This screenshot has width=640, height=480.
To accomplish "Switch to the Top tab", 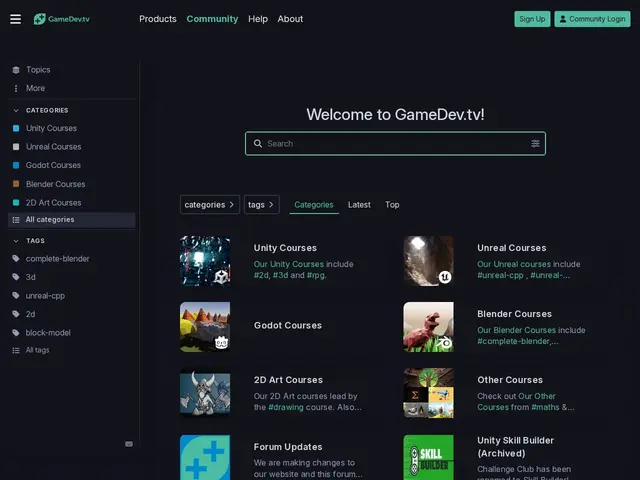I will click(392, 204).
